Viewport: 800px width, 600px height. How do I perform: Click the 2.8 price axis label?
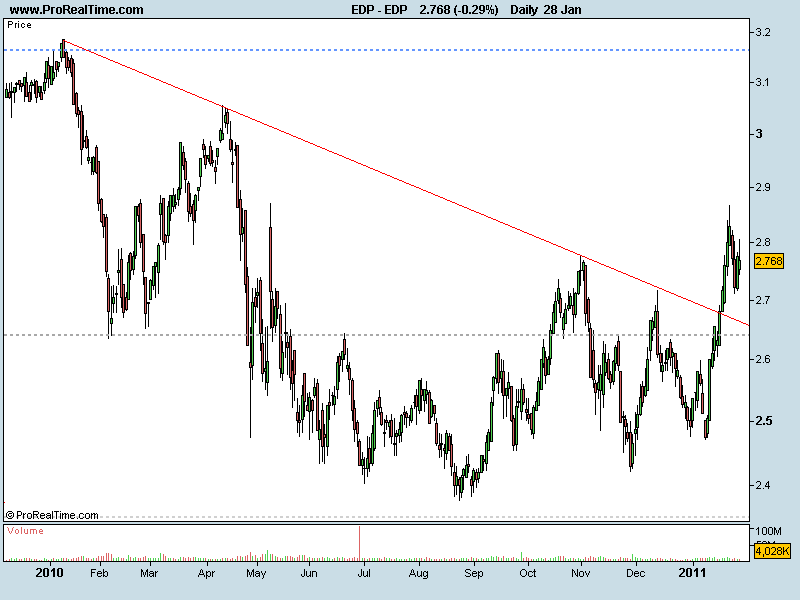[763, 242]
